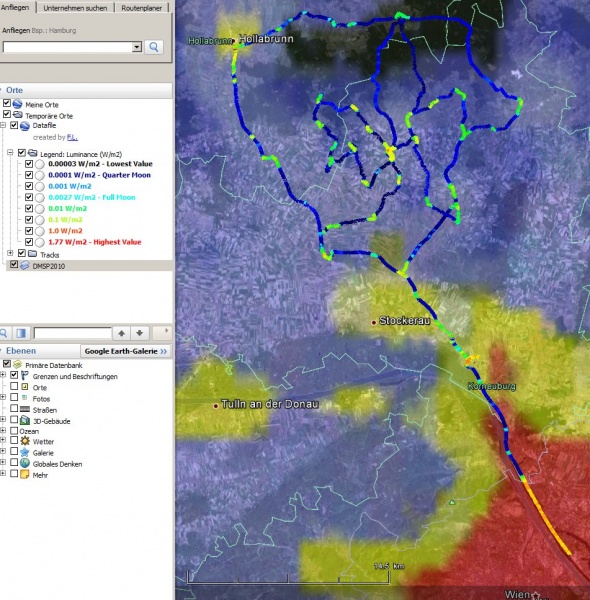590x600 pixels.
Task: Uncheck the 1.0 W/m2 checkbox
Action: tap(29, 230)
